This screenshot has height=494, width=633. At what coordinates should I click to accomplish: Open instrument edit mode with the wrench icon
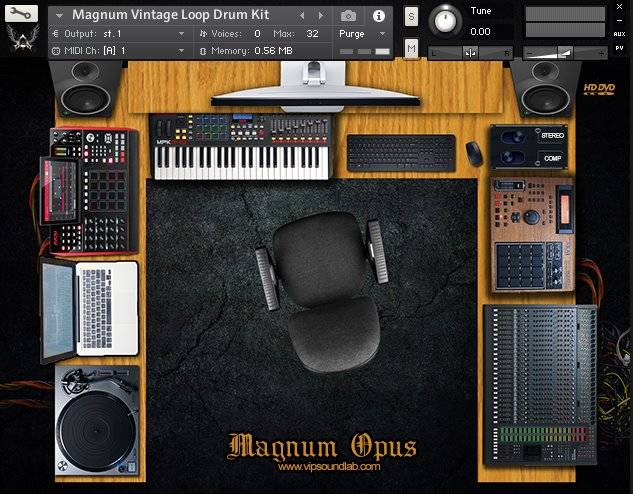[21, 14]
